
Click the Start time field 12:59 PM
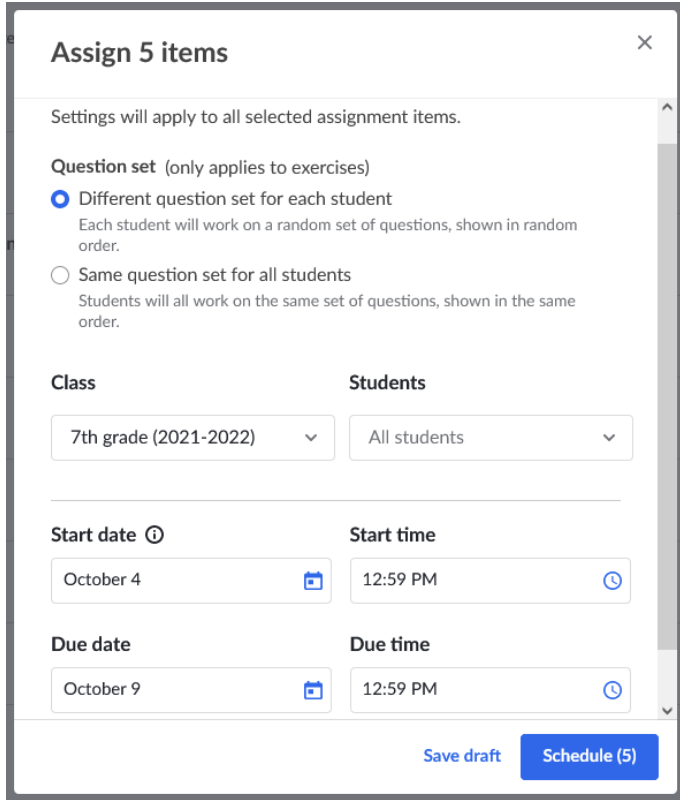490,581
